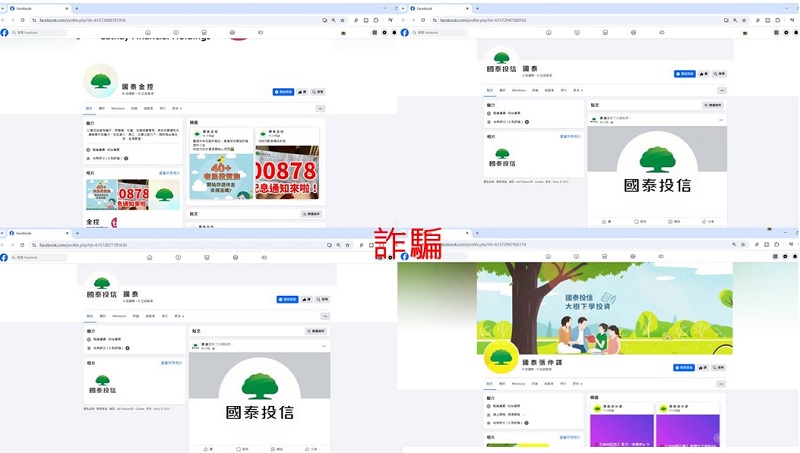
Task: Open post options dots in upper-right 國泰投信 window
Action: pyautogui.click(x=721, y=120)
